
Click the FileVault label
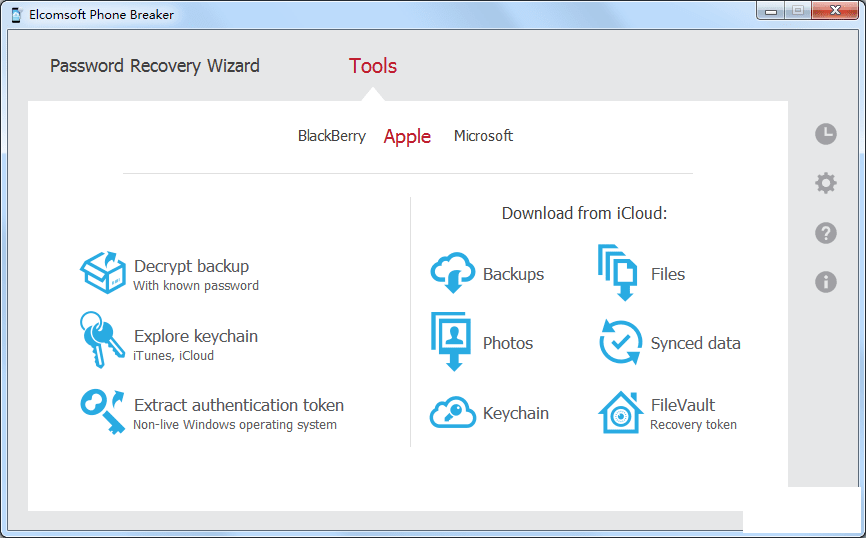683,405
